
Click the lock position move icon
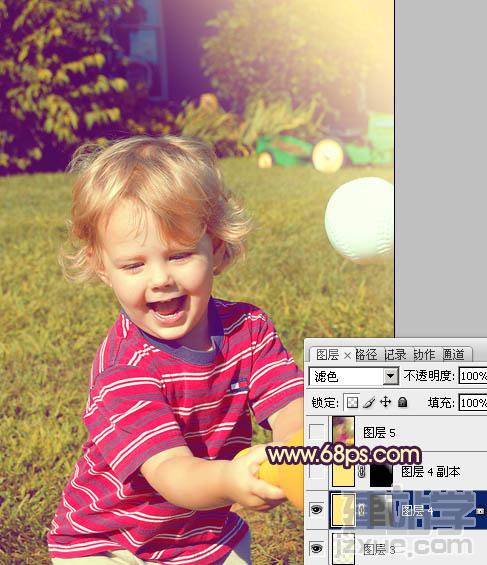coord(386,402)
